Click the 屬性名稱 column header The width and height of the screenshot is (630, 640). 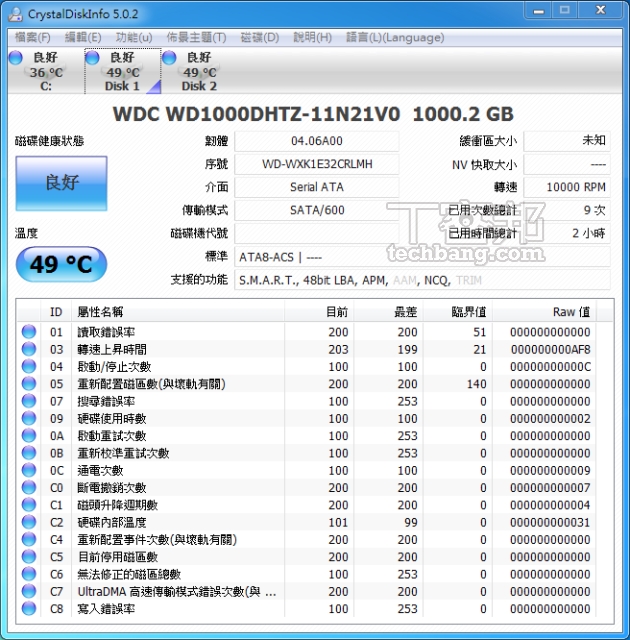click(x=177, y=312)
